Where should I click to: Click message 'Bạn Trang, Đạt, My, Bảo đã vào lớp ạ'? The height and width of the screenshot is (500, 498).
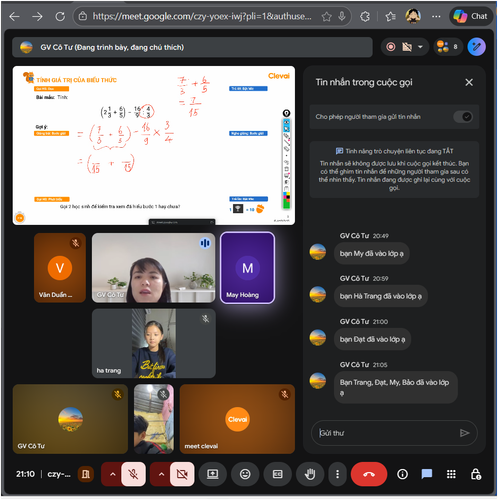[396, 387]
